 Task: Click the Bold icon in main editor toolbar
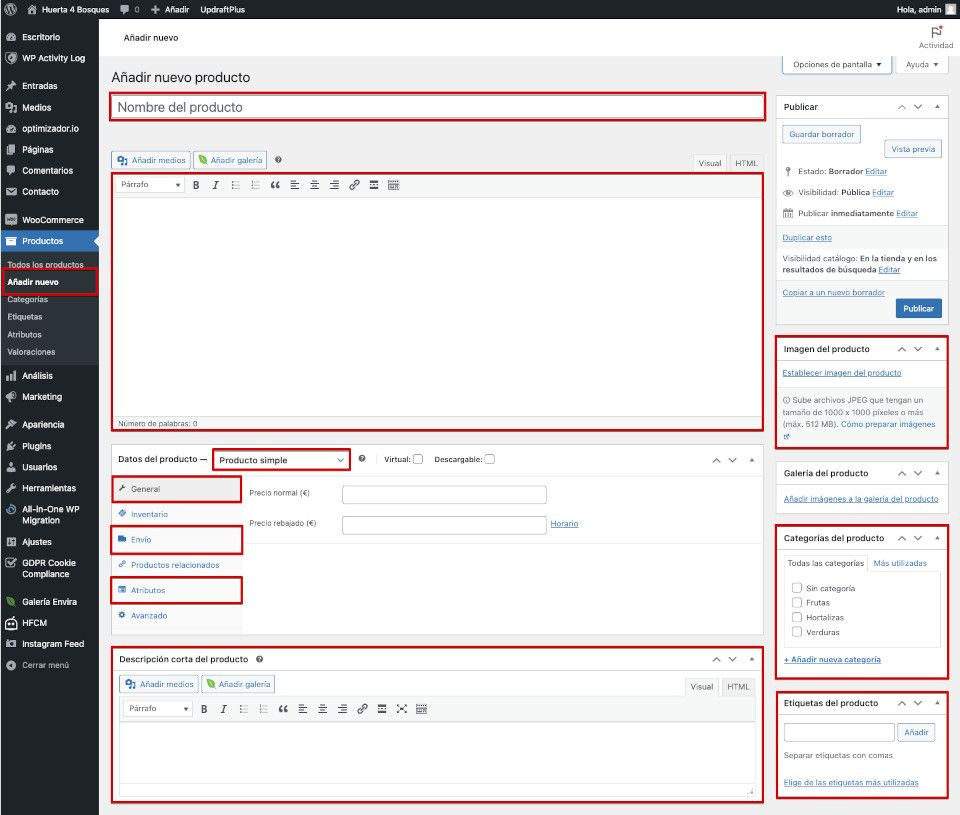tap(196, 185)
